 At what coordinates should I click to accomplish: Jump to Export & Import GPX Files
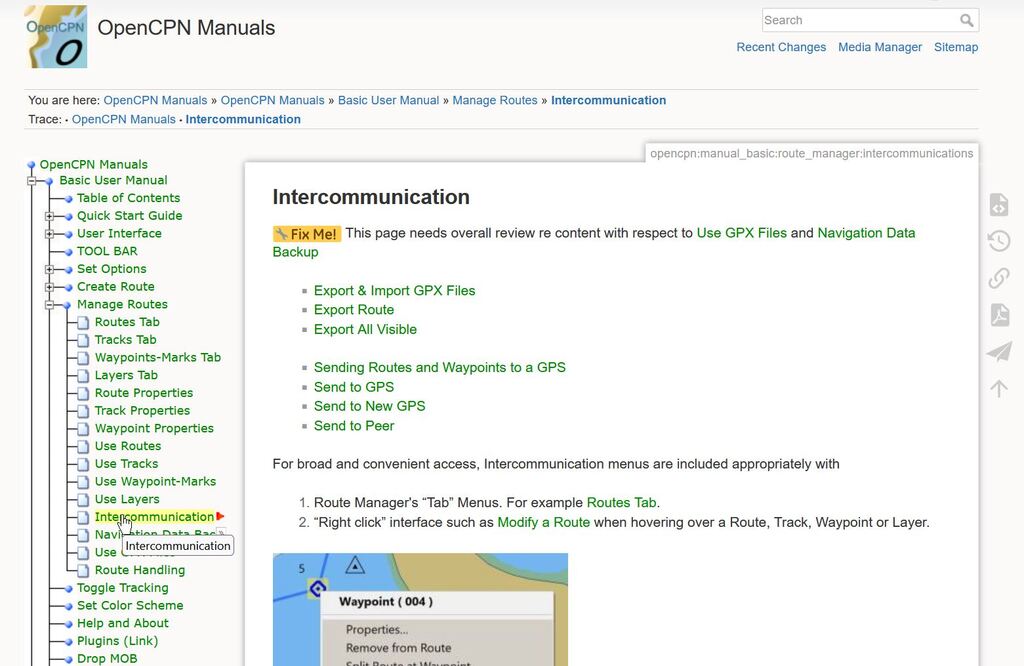(x=394, y=291)
